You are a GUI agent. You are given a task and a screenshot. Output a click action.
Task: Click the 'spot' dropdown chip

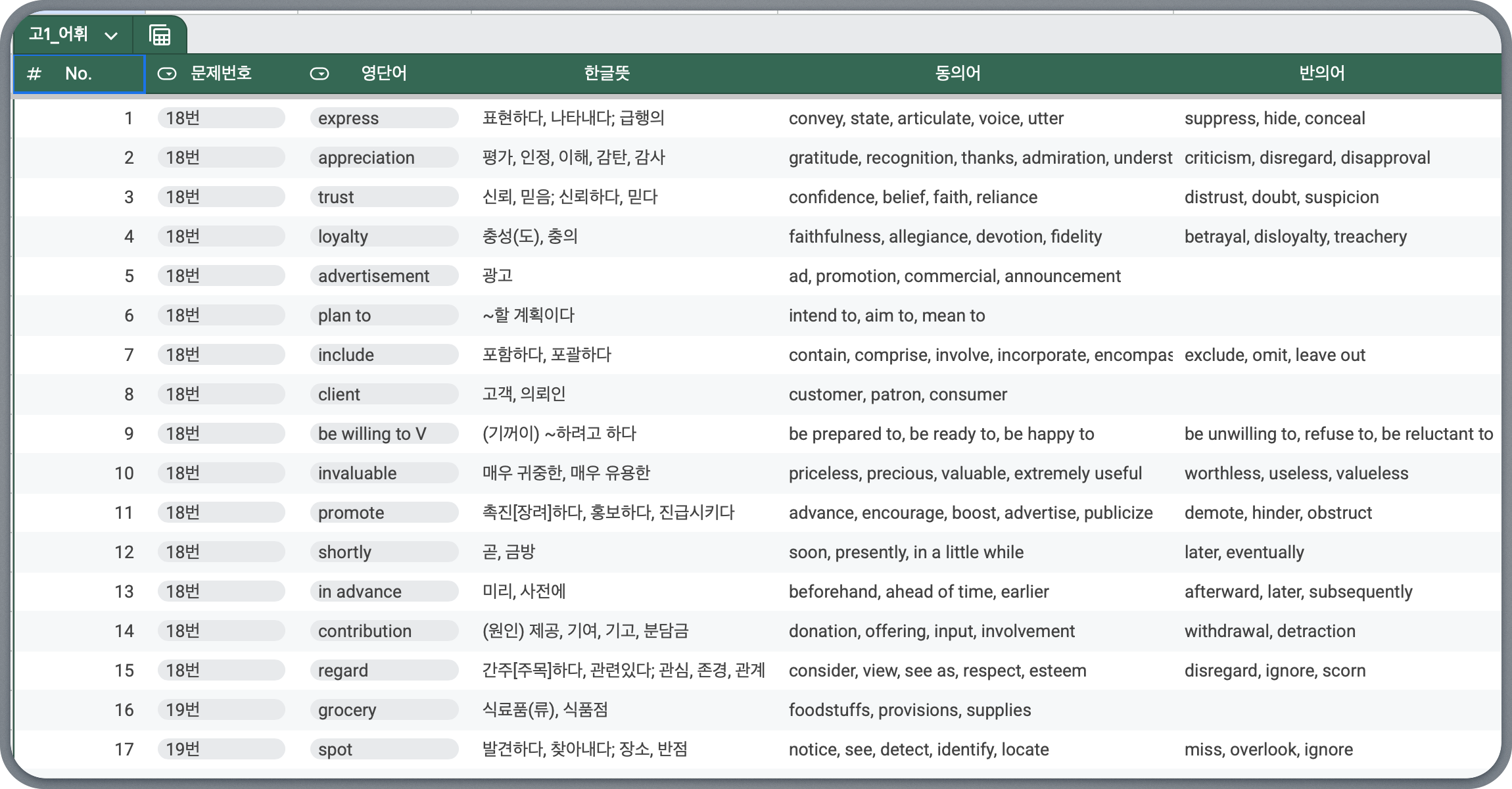coord(384,750)
